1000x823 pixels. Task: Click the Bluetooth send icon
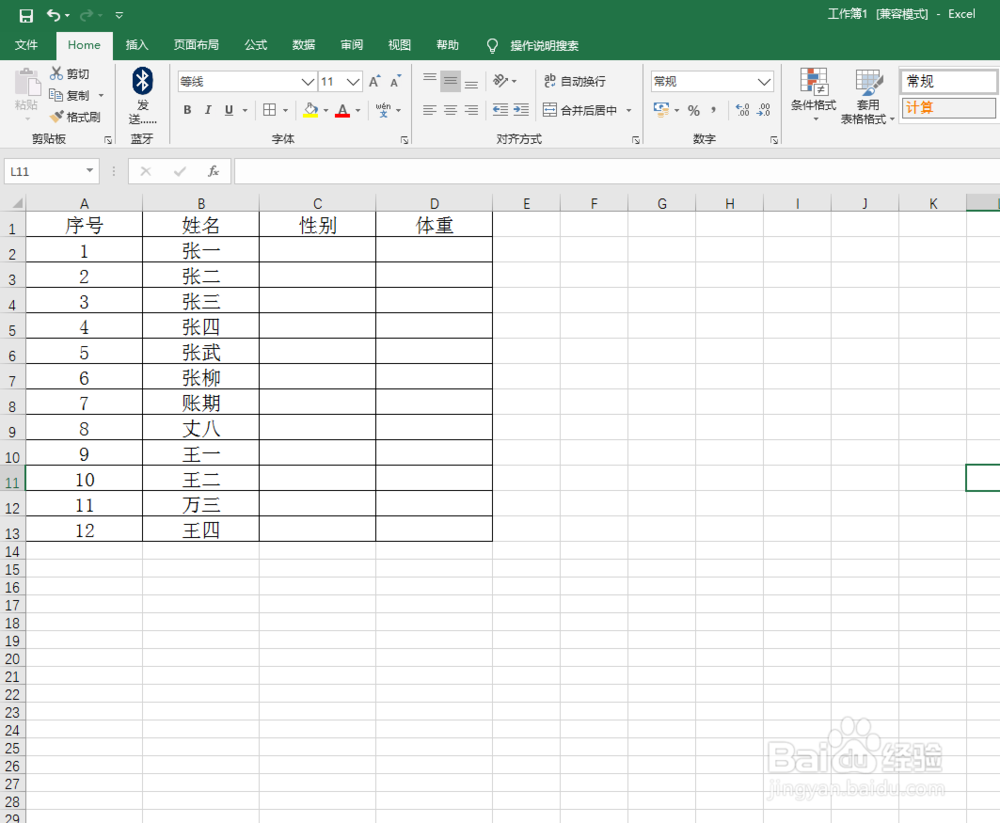pos(142,81)
